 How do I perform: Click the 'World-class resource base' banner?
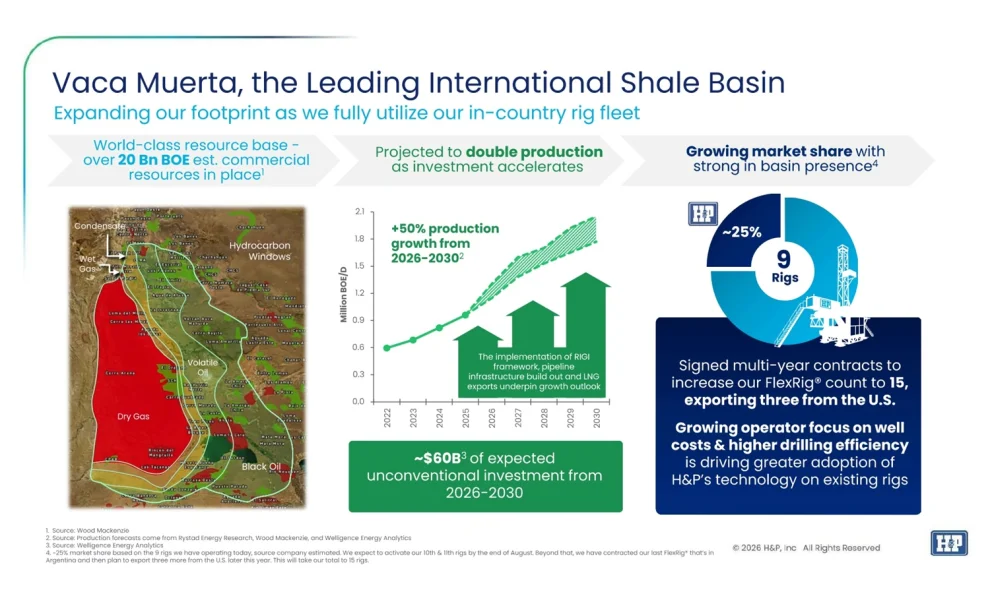[196, 160]
